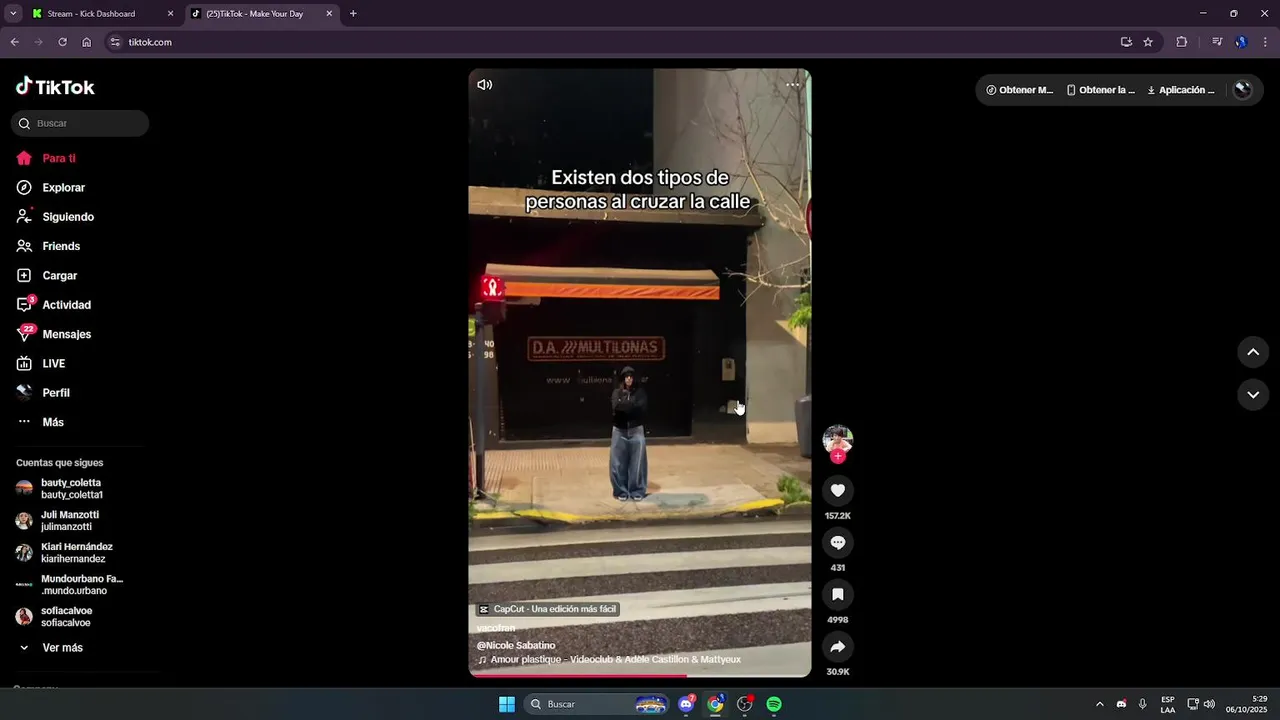Open the media controls icon in Chrome

(1217, 42)
